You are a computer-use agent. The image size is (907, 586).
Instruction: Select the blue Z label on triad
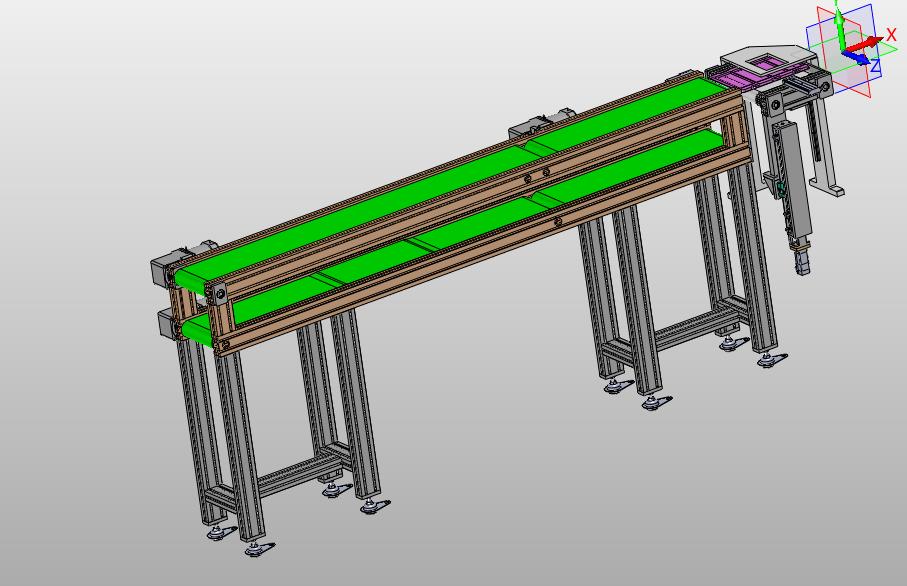(876, 67)
